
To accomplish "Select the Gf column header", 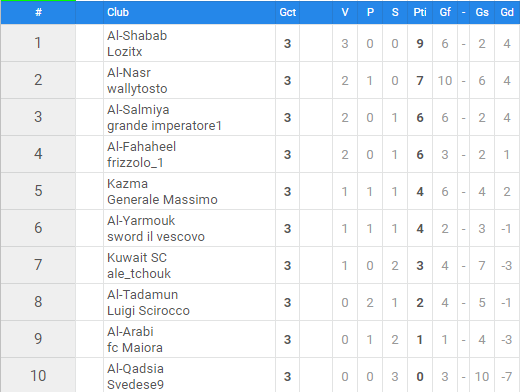I will pyautogui.click(x=445, y=12).
